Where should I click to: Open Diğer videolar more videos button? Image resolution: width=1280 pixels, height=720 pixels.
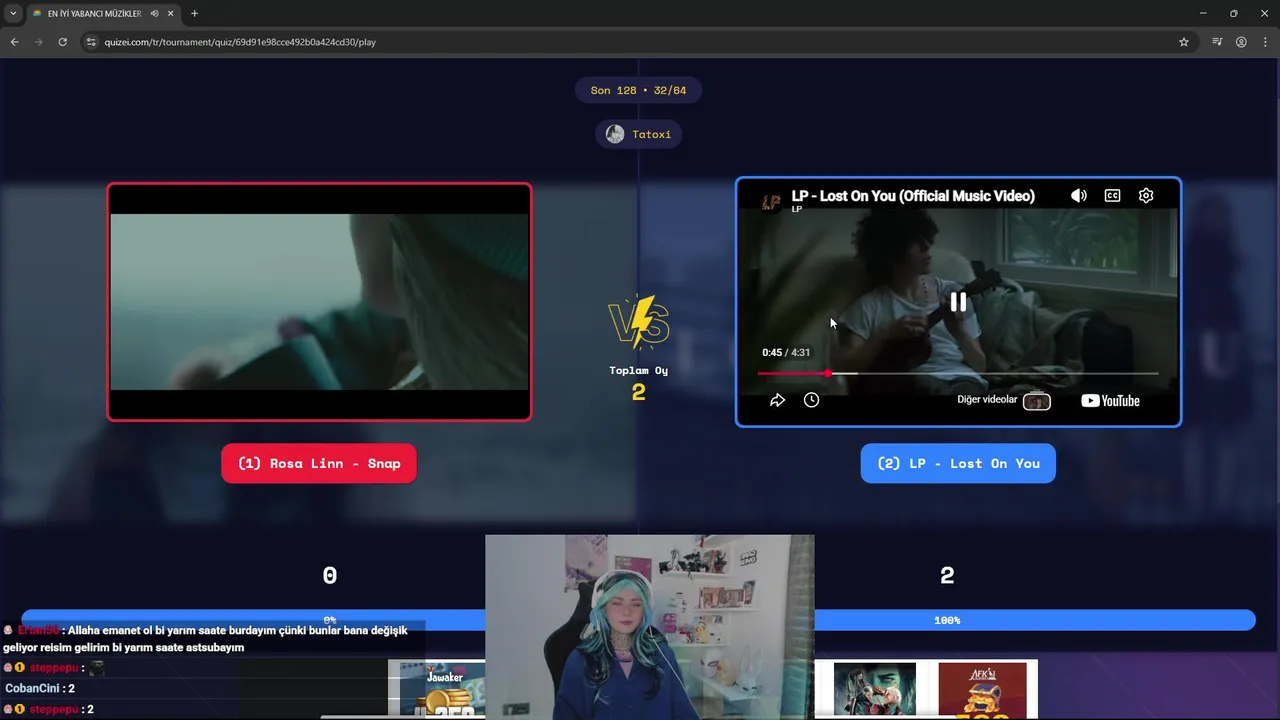[1004, 400]
